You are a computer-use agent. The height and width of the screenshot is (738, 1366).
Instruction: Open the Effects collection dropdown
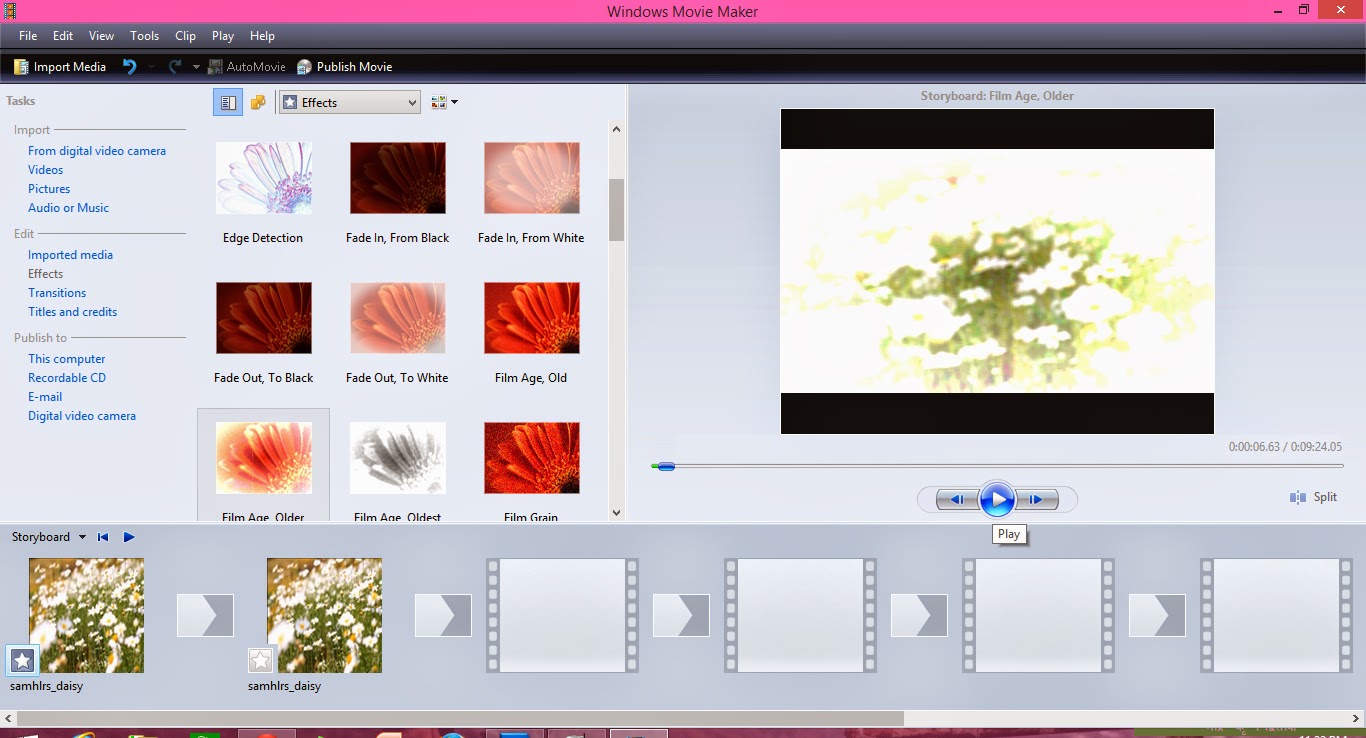coord(349,101)
